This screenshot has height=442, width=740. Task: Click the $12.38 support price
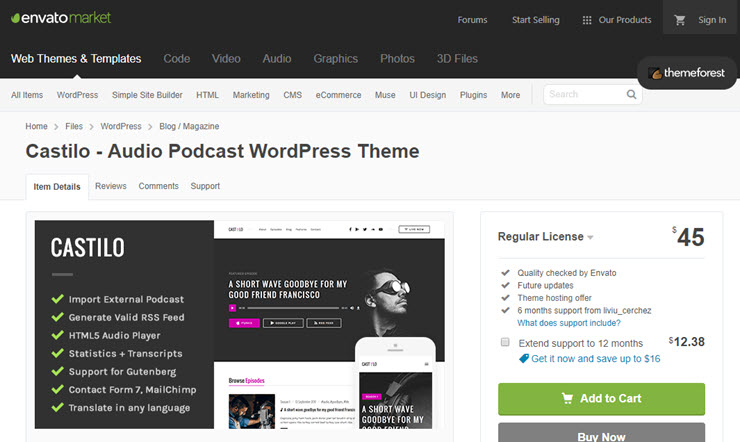tap(686, 342)
